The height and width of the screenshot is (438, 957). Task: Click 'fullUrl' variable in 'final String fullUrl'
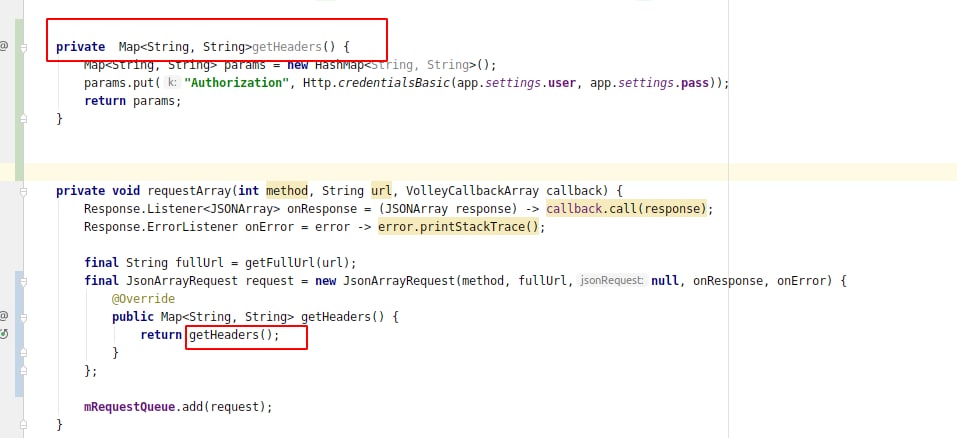coord(200,263)
